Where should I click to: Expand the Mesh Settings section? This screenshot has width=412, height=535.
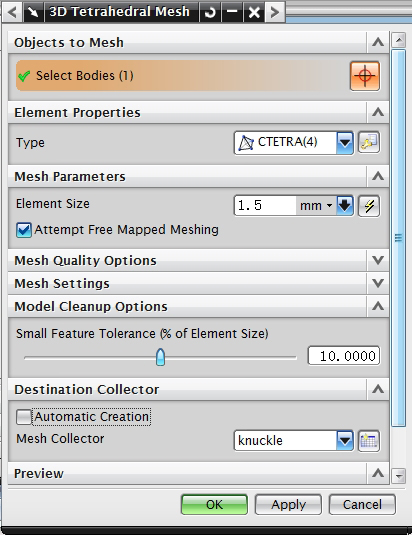click(378, 283)
